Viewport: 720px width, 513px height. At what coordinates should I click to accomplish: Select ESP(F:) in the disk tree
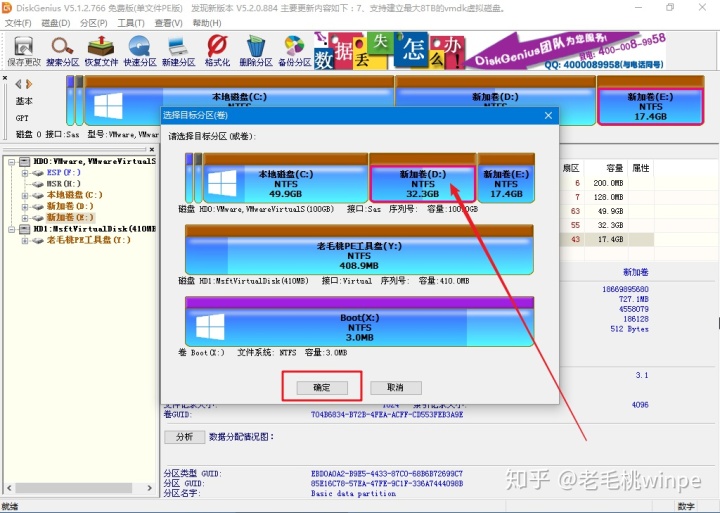pyautogui.click(x=64, y=173)
